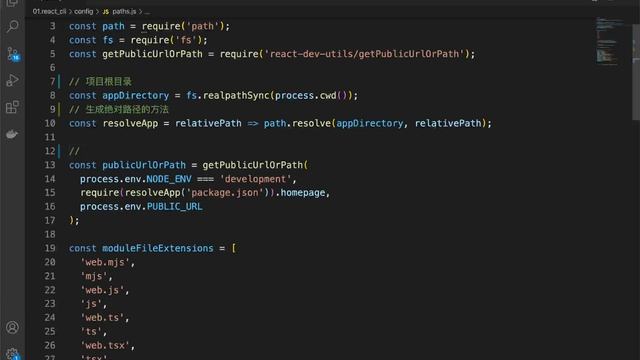
Task: Click 'resolveApp' declaration on line 10
Action: (x=130, y=123)
